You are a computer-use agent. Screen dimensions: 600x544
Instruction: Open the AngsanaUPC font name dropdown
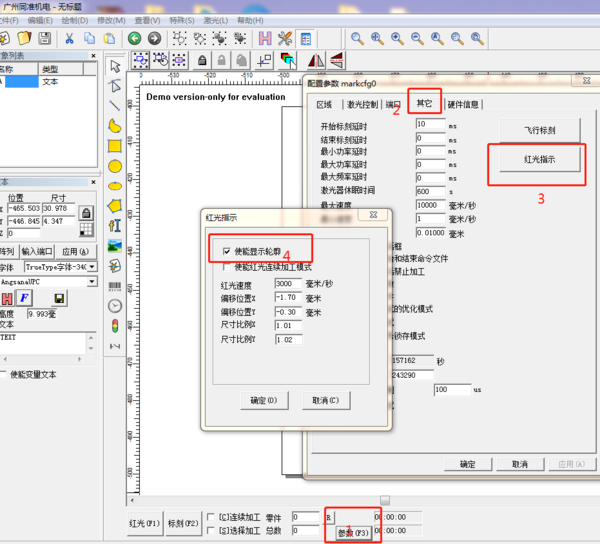93,282
